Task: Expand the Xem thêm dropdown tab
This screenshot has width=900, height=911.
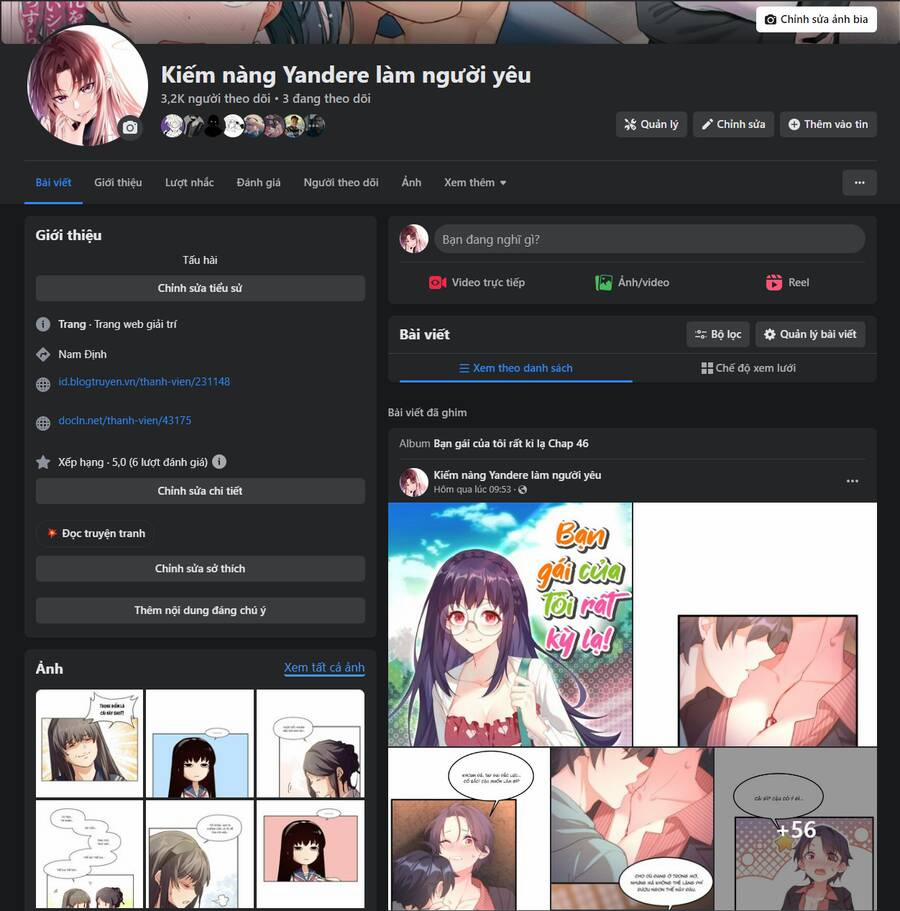Action: point(475,183)
